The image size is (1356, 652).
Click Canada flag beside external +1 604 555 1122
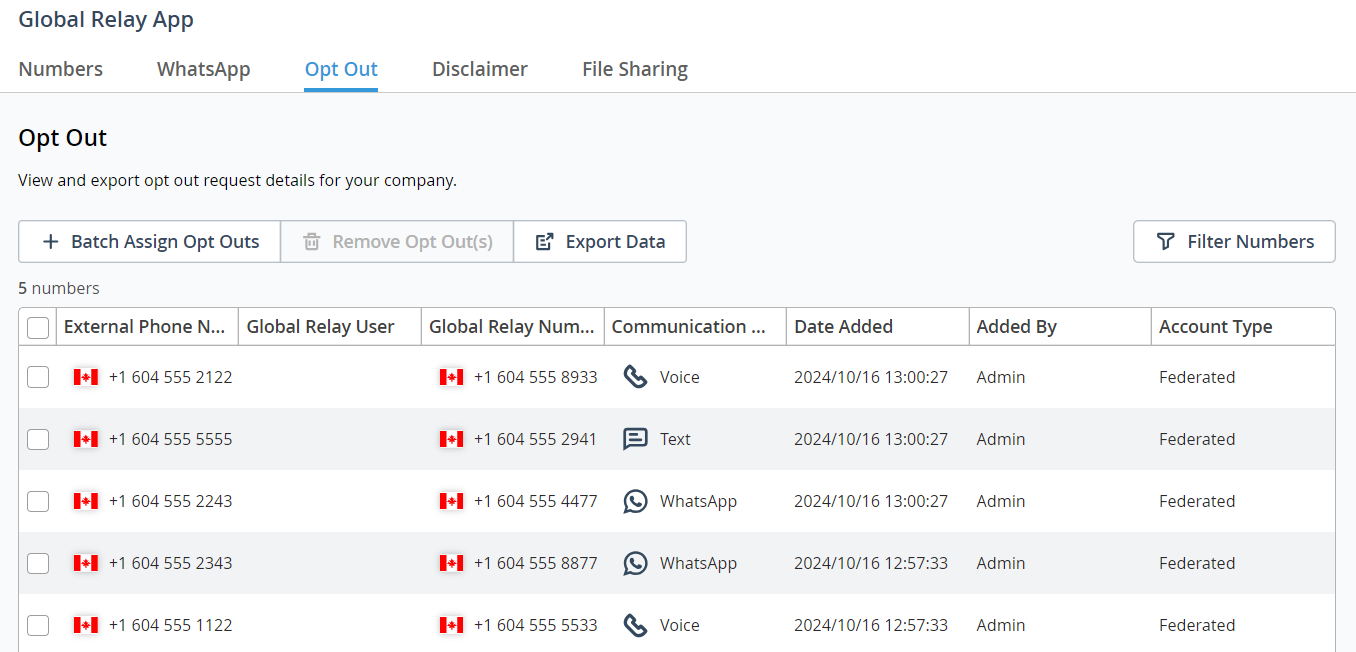(86, 625)
